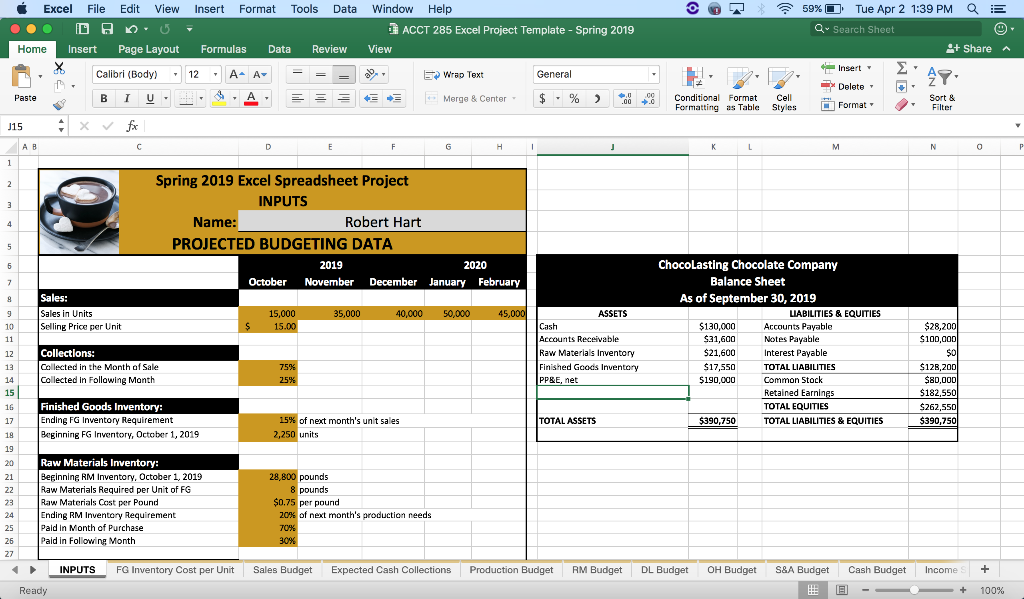Click the Increase Decimal icon
The height and width of the screenshot is (599, 1024).
[624, 98]
